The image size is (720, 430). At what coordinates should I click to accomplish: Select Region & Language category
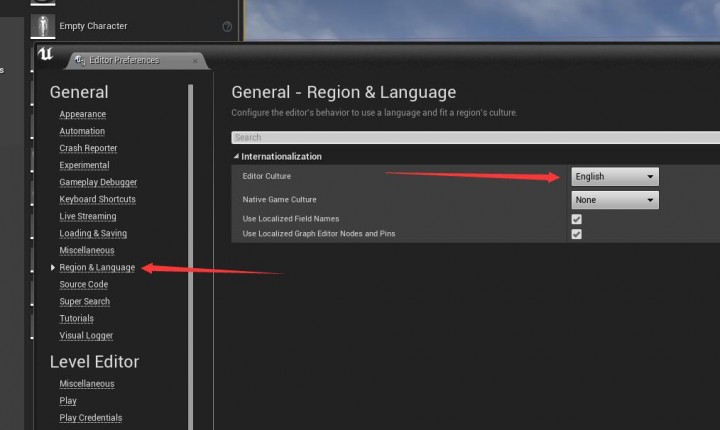96,267
